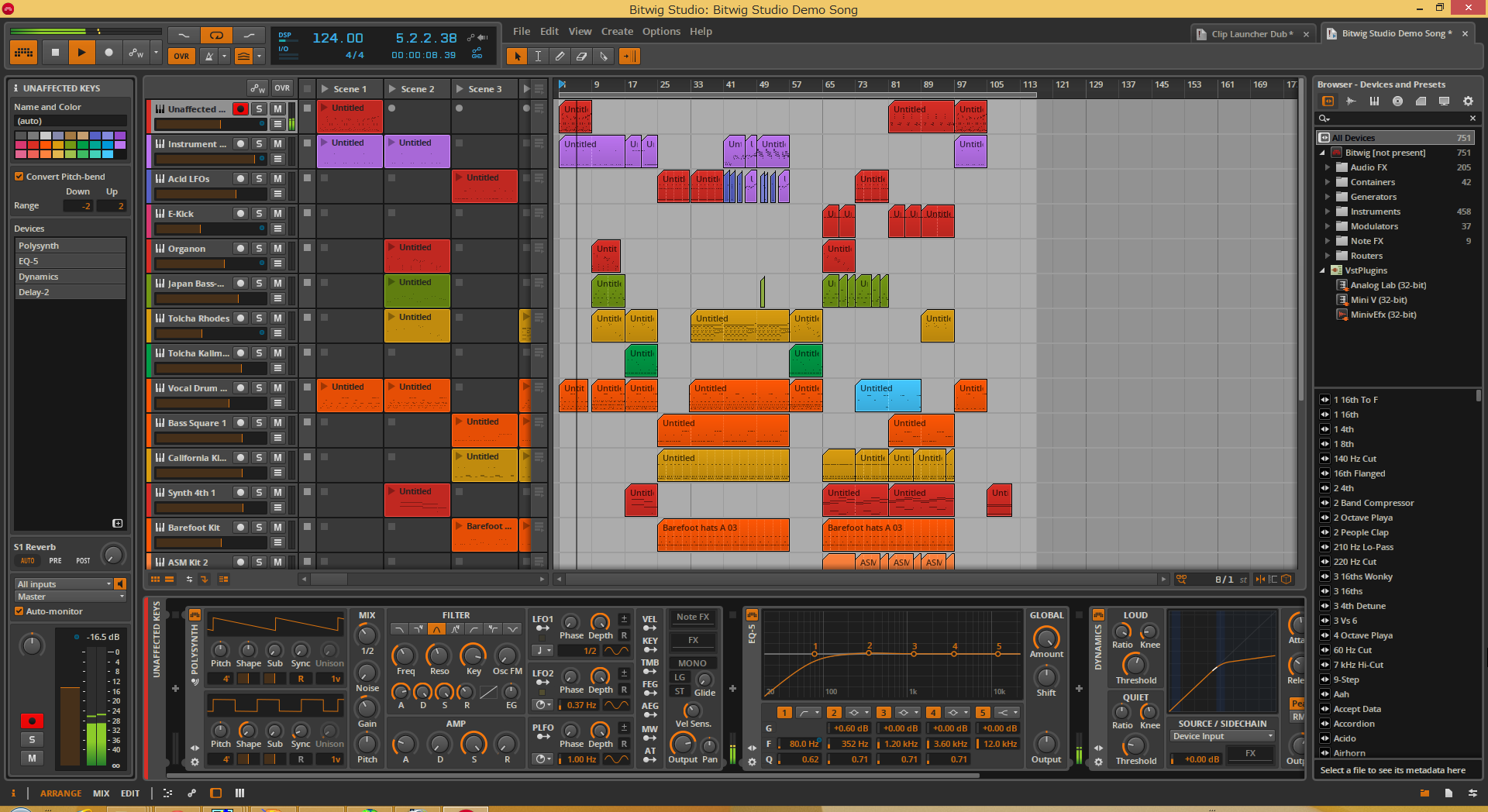Toggle record arm on Unaffected Keys track
Image resolution: width=1488 pixels, height=812 pixels.
240,109
